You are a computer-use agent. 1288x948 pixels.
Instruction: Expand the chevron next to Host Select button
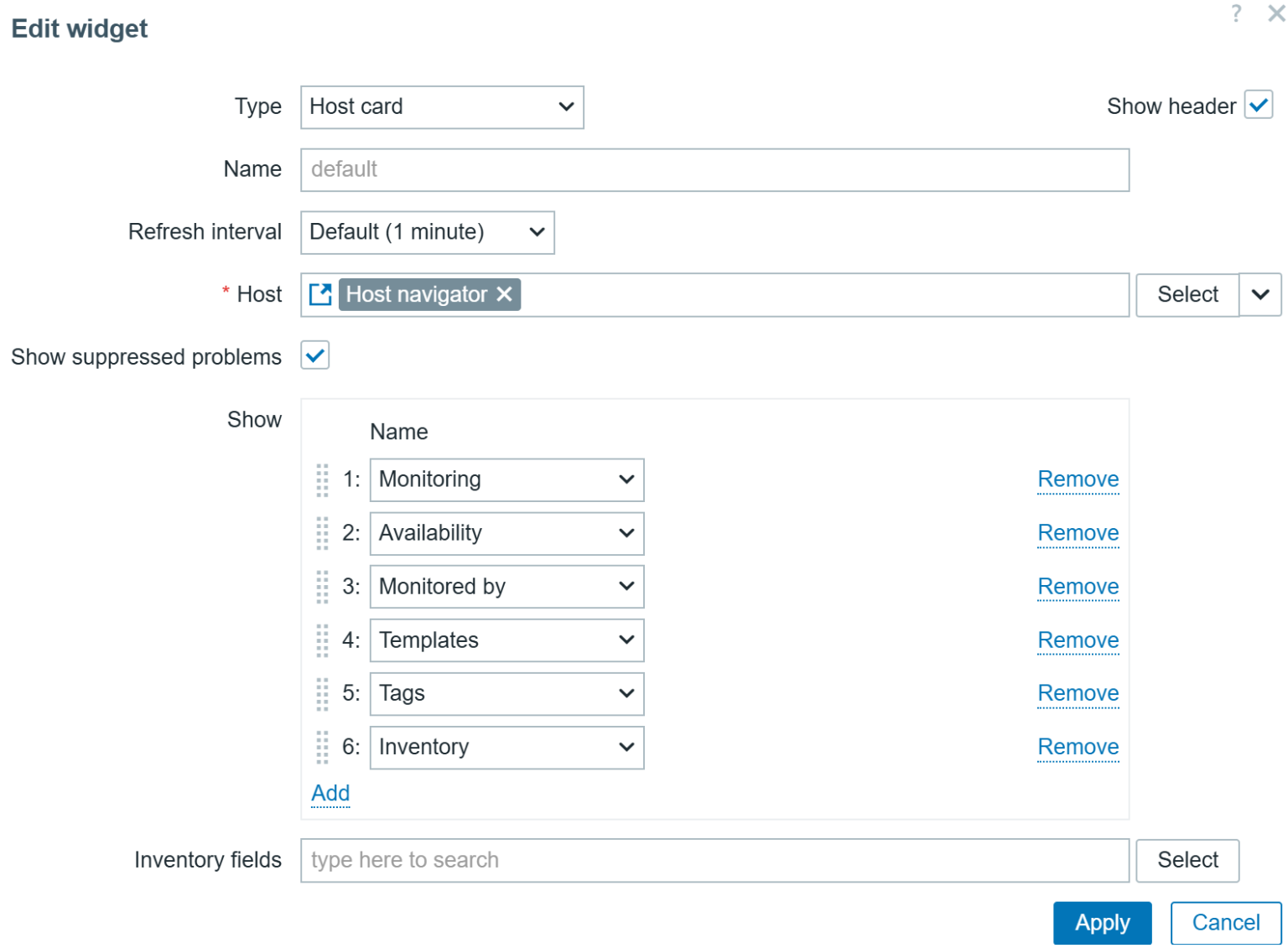1259,294
